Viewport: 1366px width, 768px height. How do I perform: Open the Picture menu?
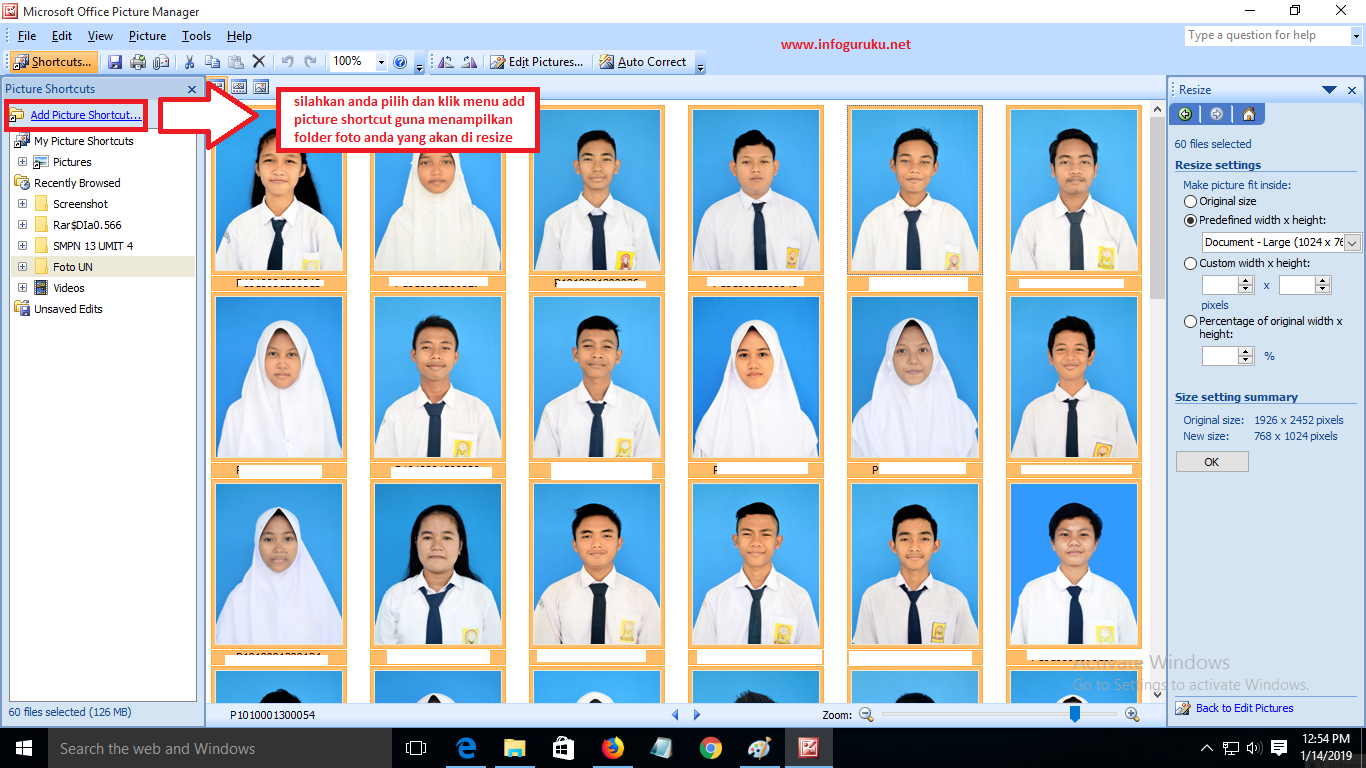(147, 36)
